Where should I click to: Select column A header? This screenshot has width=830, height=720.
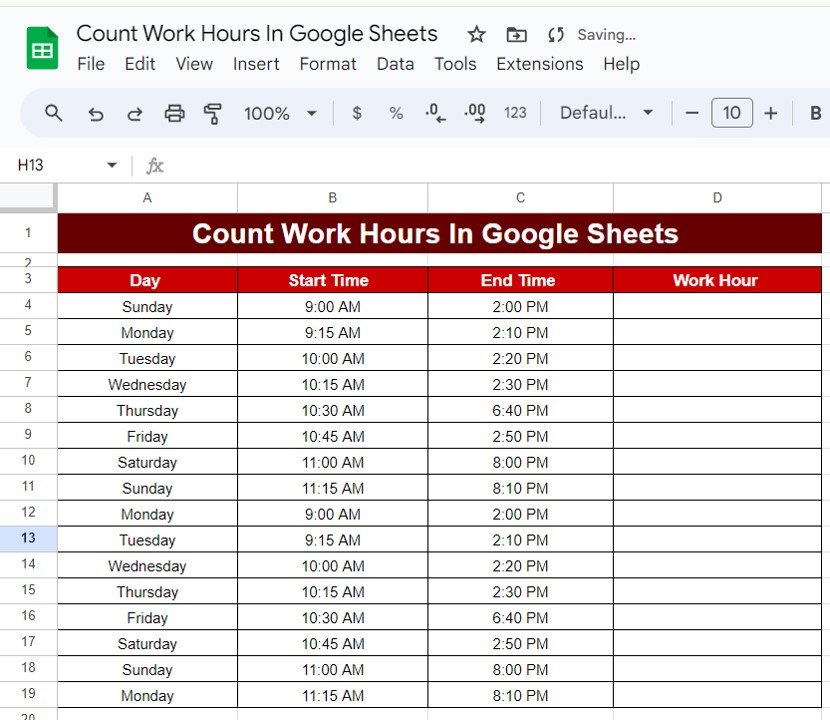click(x=147, y=198)
